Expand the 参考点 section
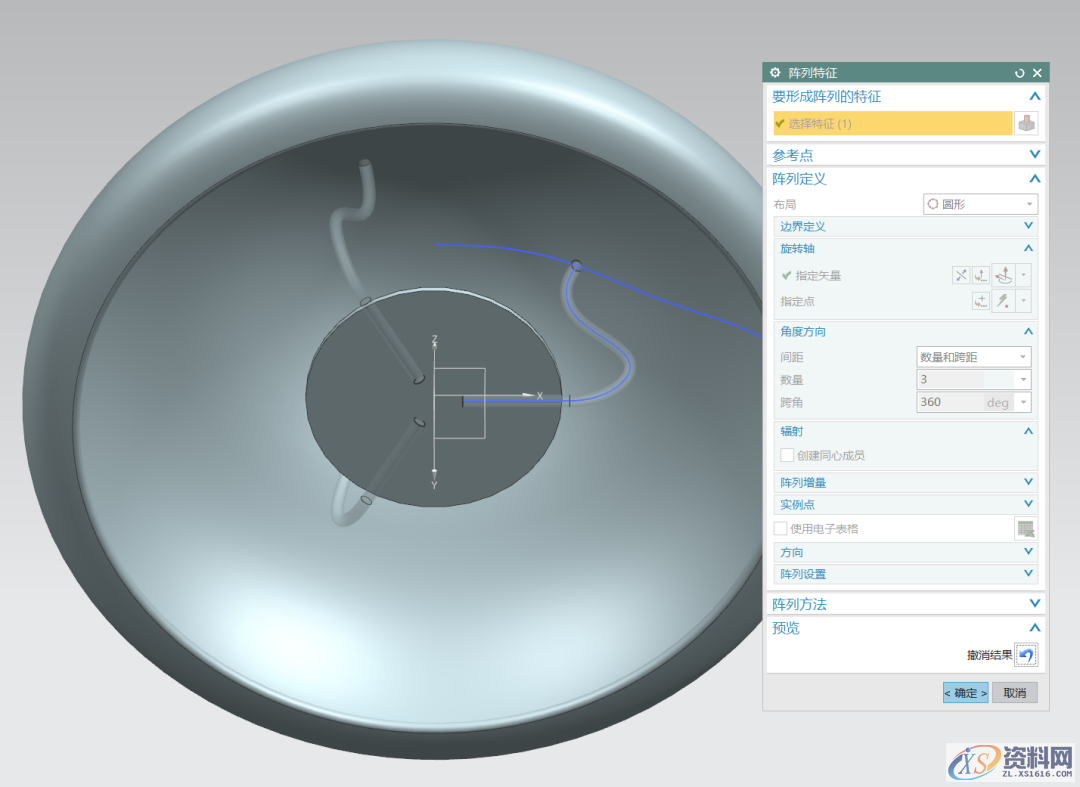Viewport: 1080px width, 787px height. tap(1035, 155)
